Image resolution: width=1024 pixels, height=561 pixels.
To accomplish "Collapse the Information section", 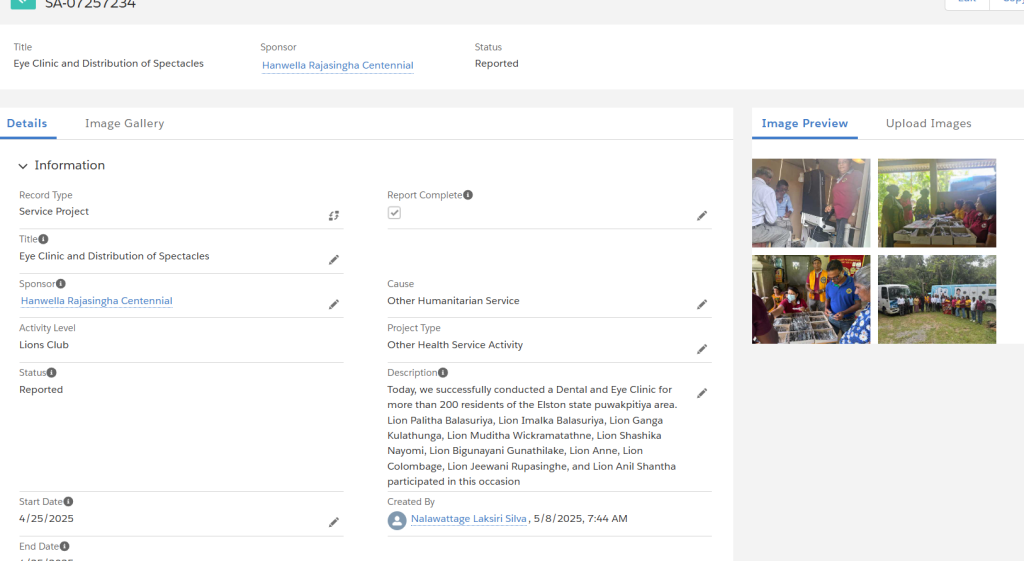I will click(23, 166).
